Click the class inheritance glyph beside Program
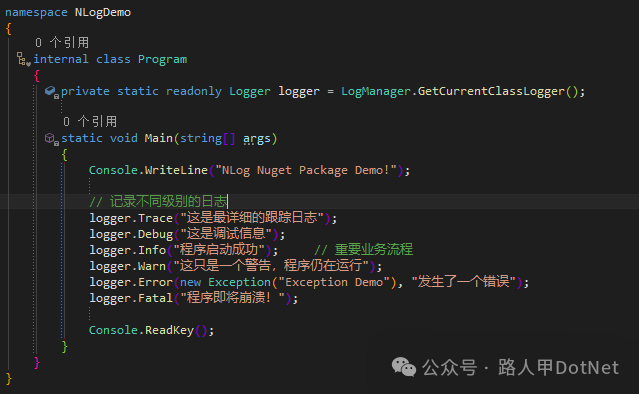This screenshot has height=394, width=639. coord(24,59)
